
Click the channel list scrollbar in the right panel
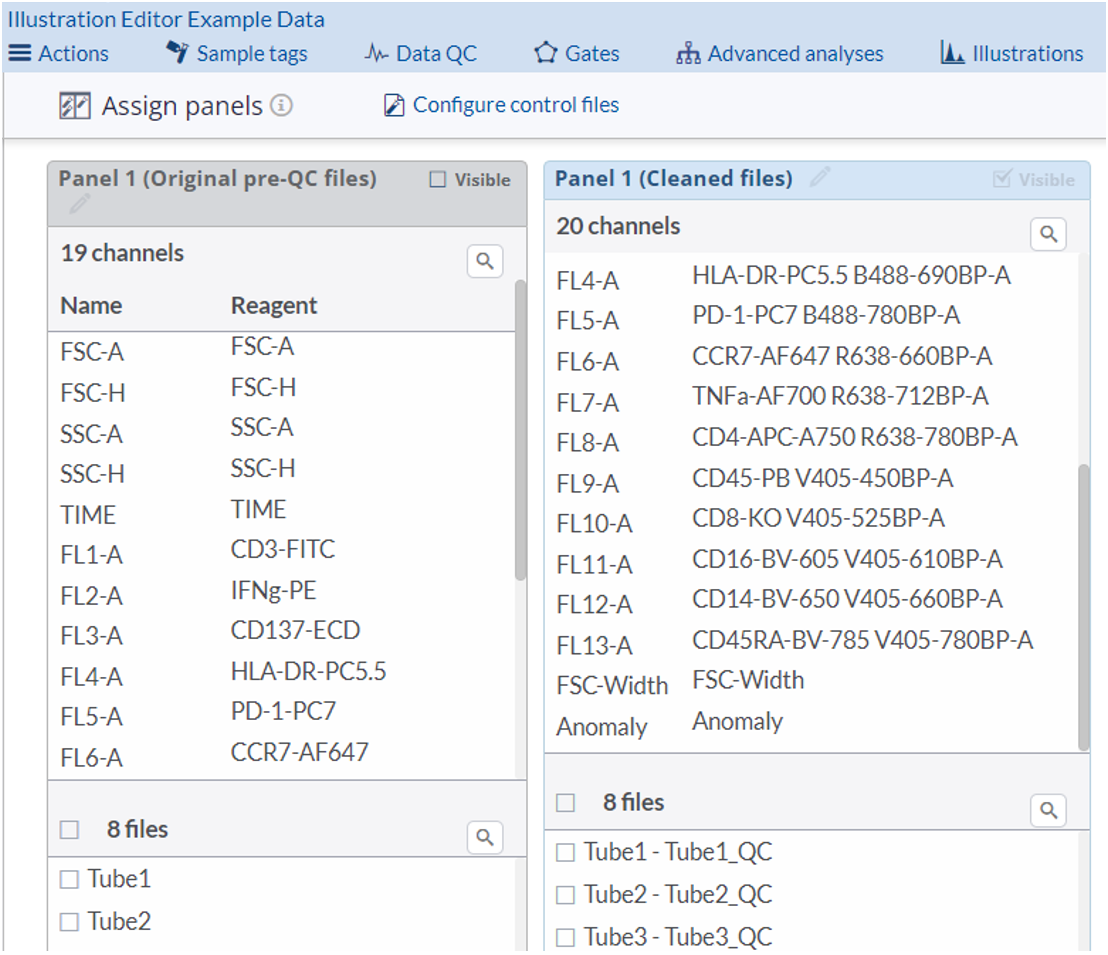(1083, 607)
